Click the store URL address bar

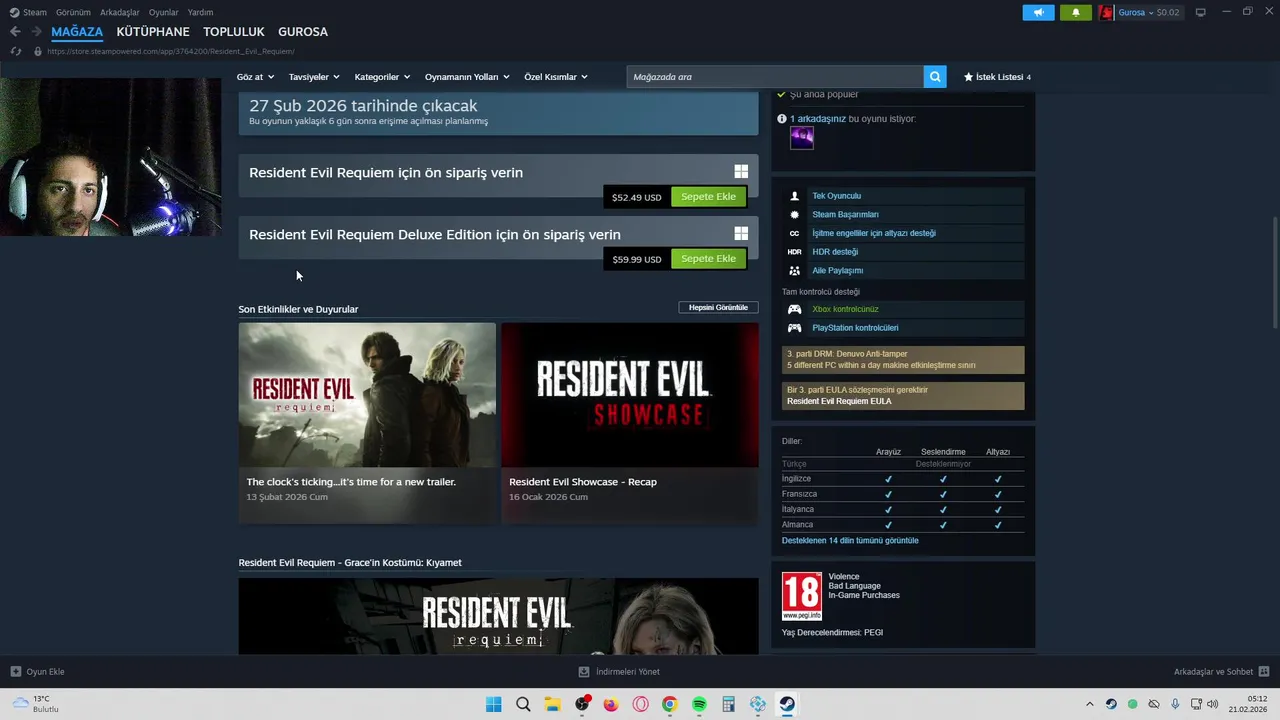tap(170, 51)
